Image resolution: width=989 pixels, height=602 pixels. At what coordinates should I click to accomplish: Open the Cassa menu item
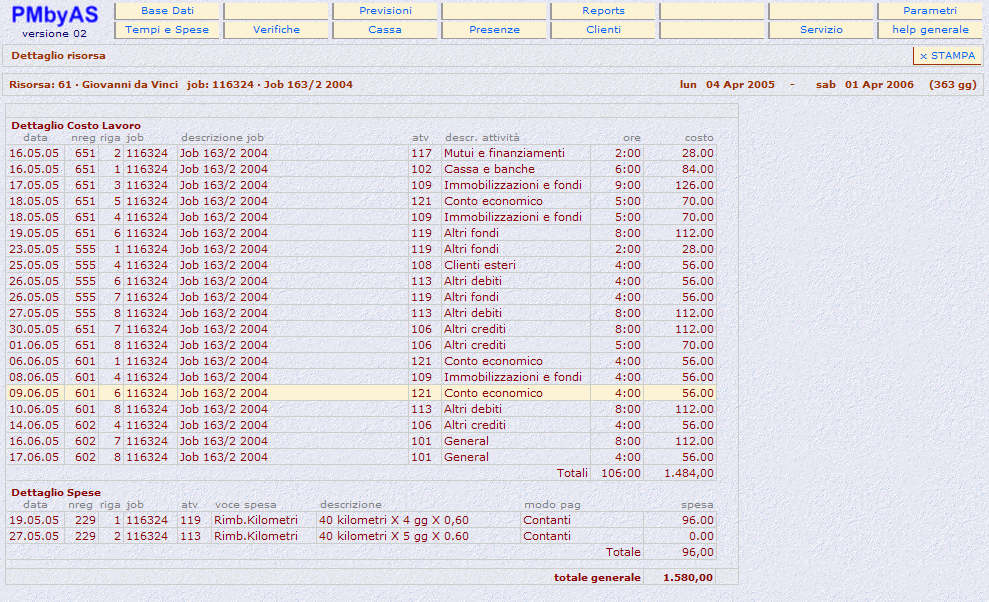(385, 30)
